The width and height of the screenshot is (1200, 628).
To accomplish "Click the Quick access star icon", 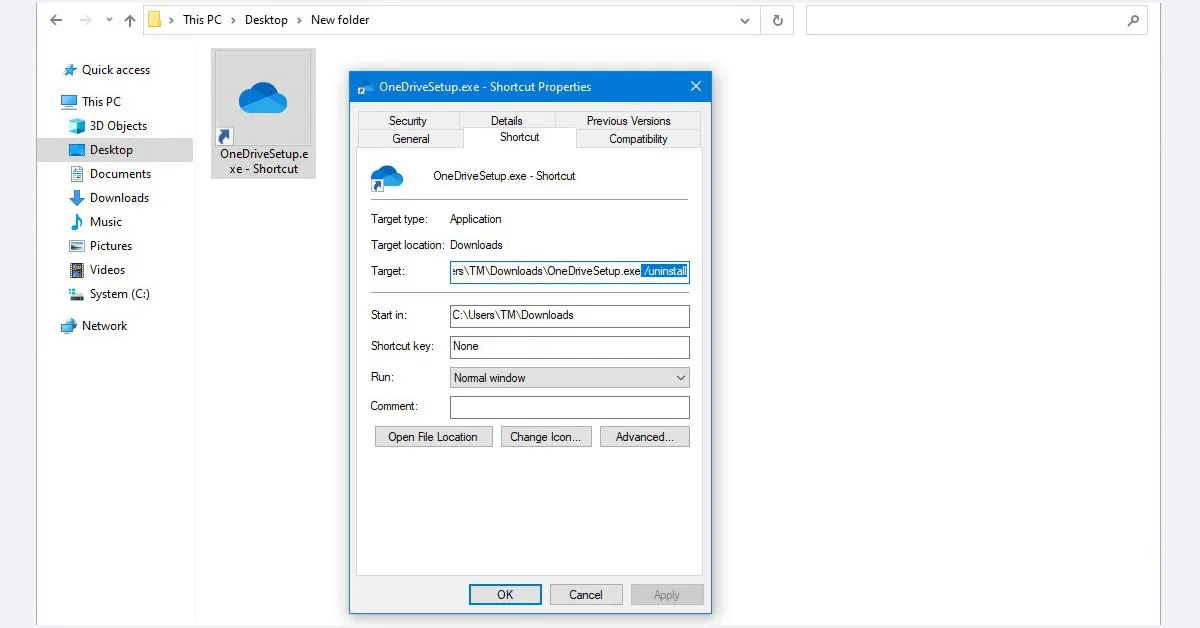I will coord(69,70).
